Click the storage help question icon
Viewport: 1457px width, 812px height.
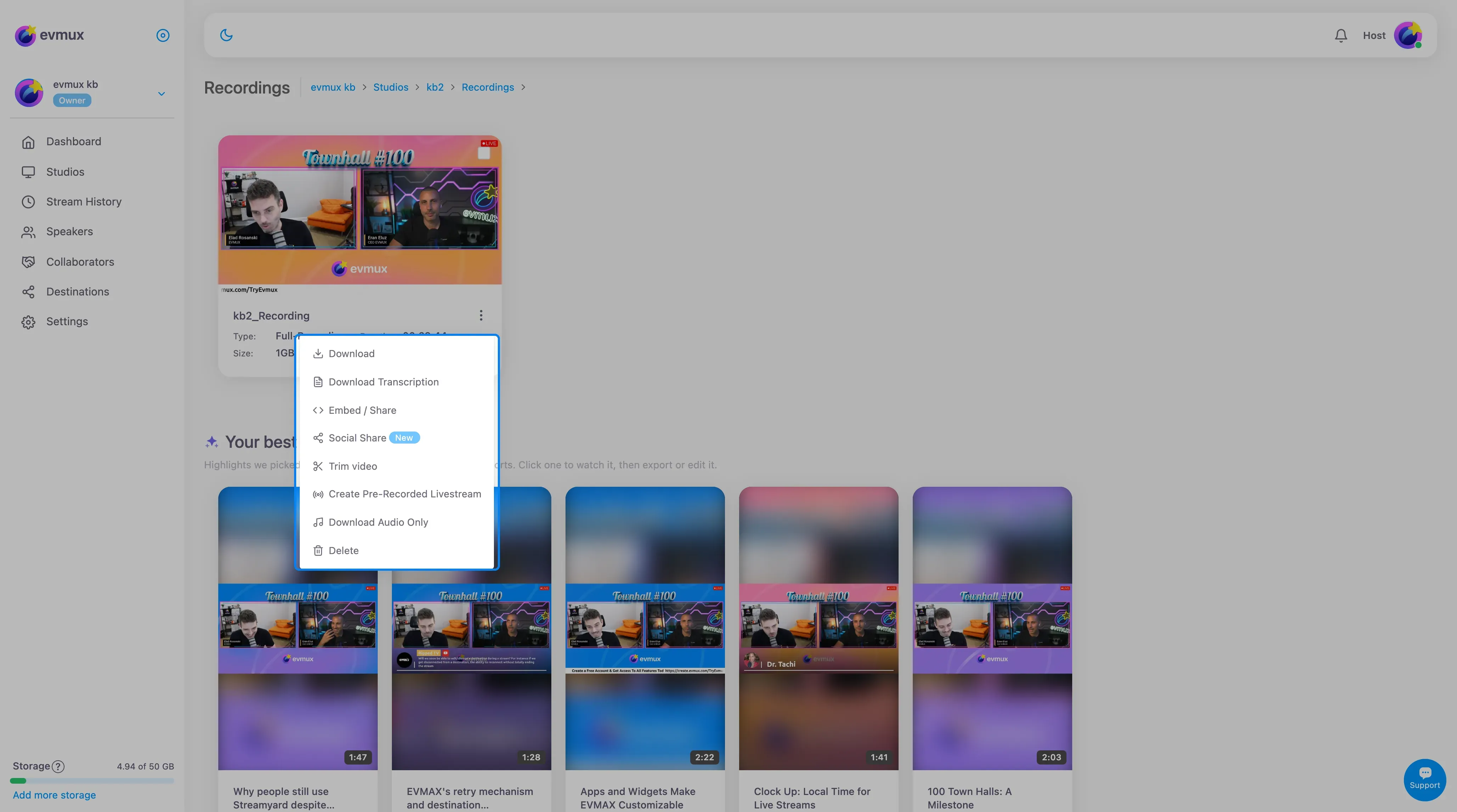[x=58, y=767]
